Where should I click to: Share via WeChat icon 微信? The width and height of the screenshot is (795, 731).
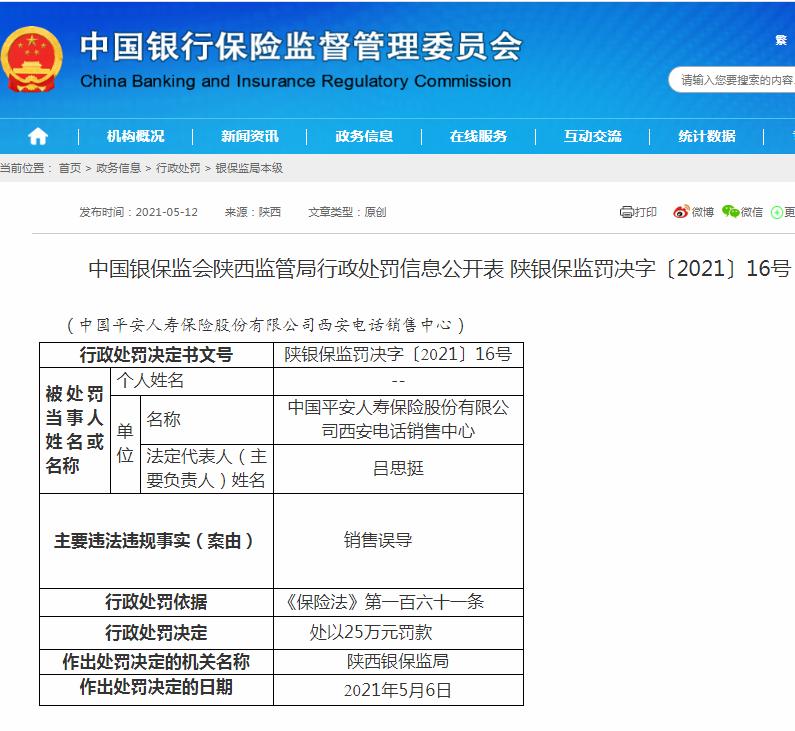point(742,212)
